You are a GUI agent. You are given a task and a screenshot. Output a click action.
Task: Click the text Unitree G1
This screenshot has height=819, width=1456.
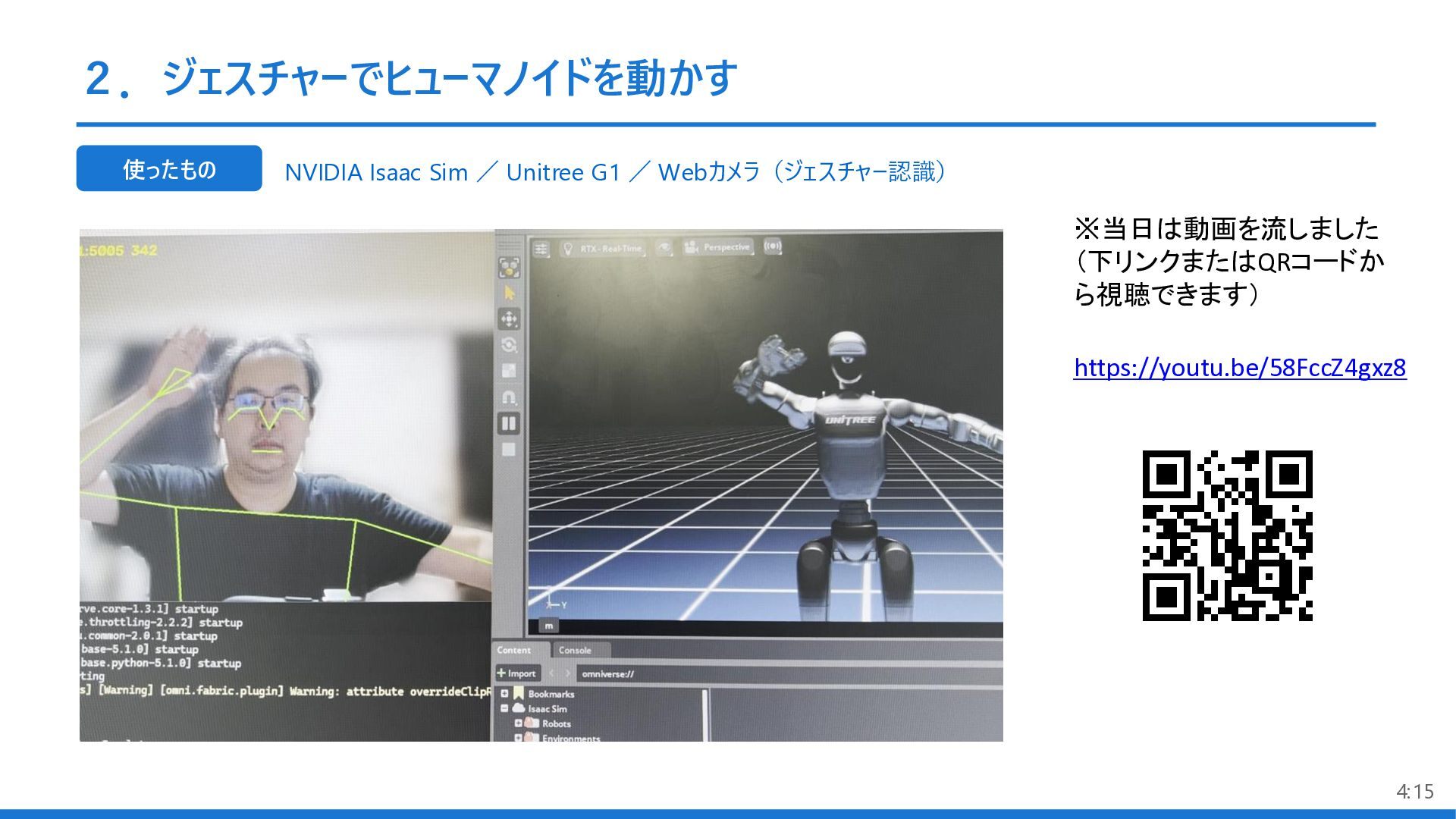pyautogui.click(x=563, y=172)
